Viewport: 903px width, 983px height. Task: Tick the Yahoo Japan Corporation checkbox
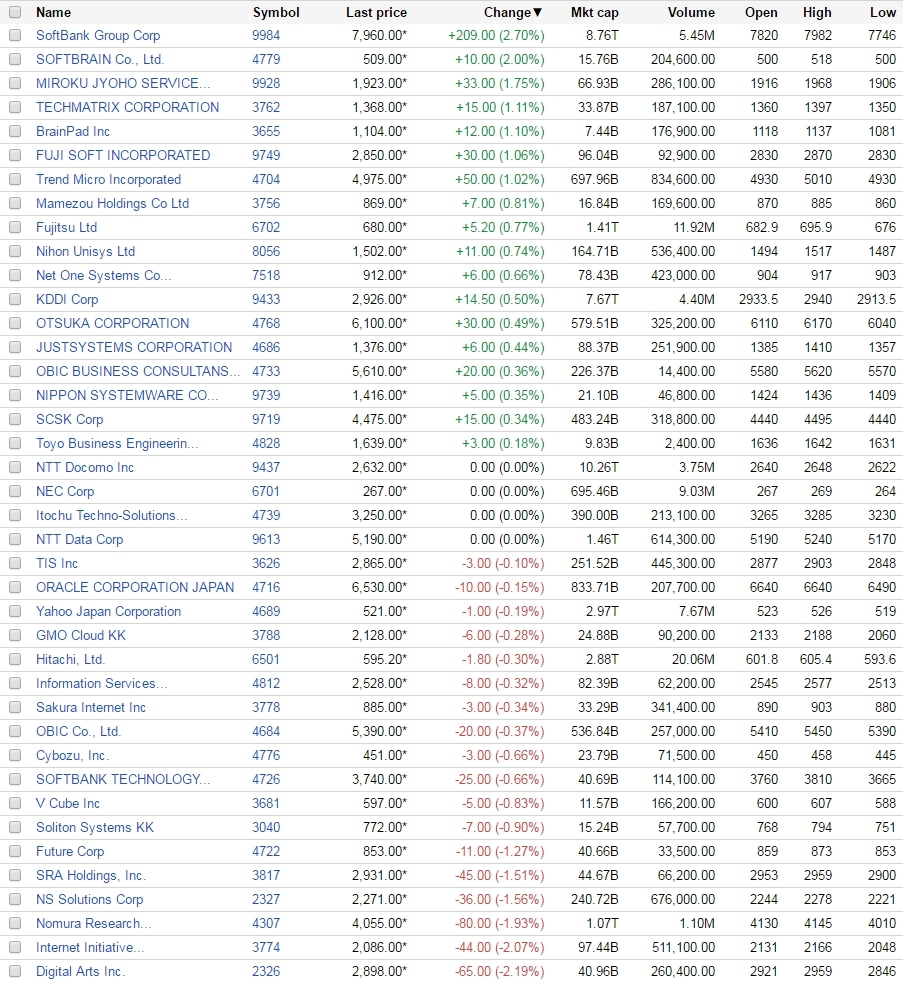(x=15, y=612)
